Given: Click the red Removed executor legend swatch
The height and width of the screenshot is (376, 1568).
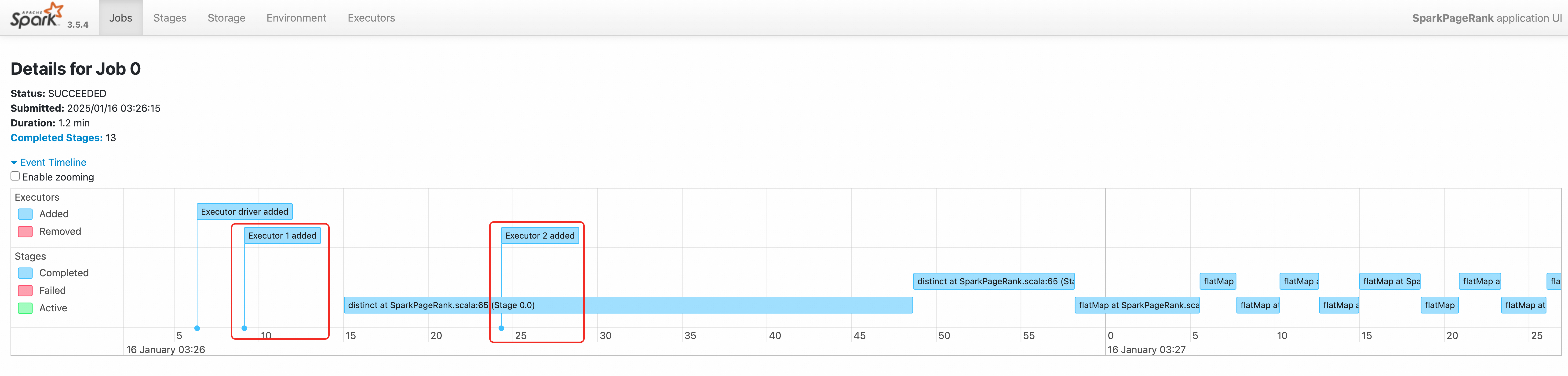Looking at the screenshot, I should [x=25, y=232].
